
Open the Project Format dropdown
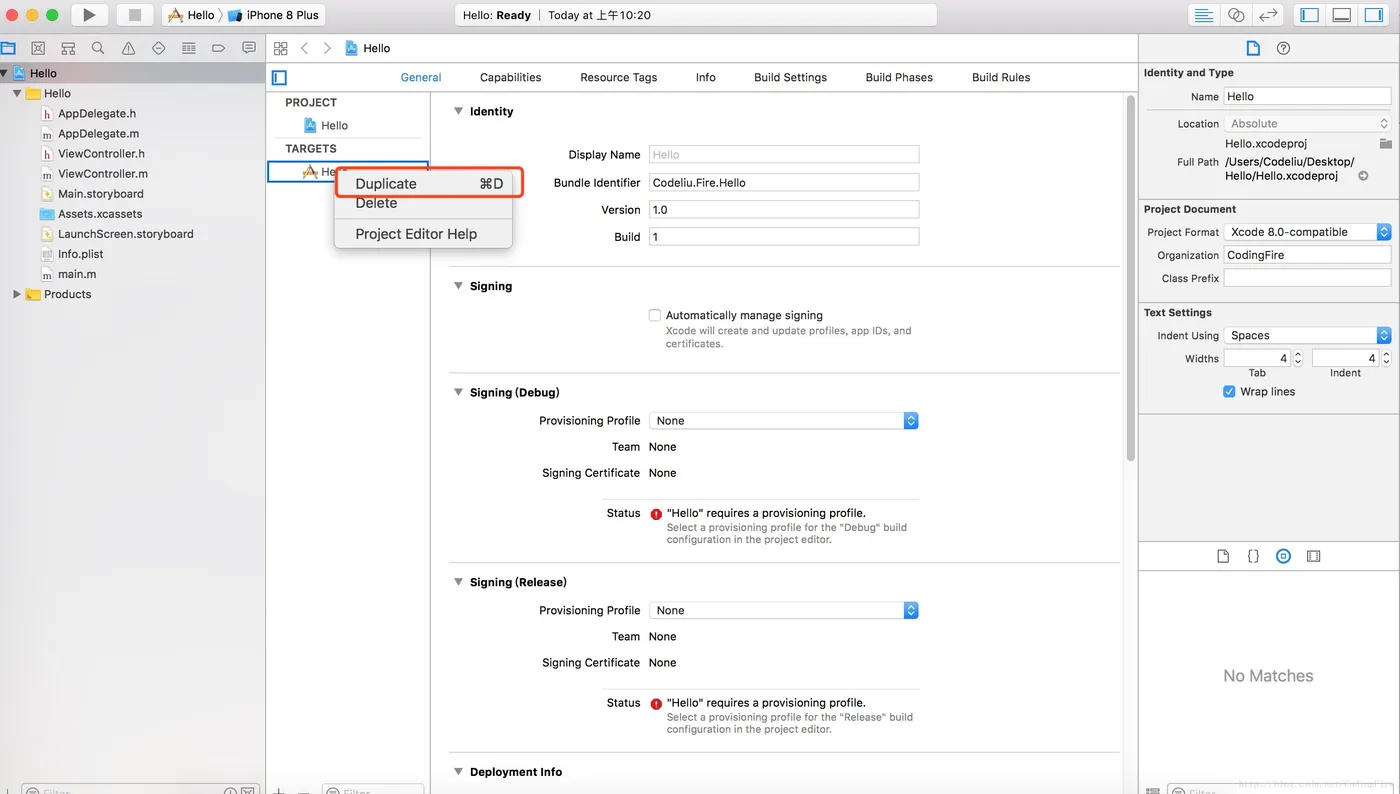[1307, 232]
